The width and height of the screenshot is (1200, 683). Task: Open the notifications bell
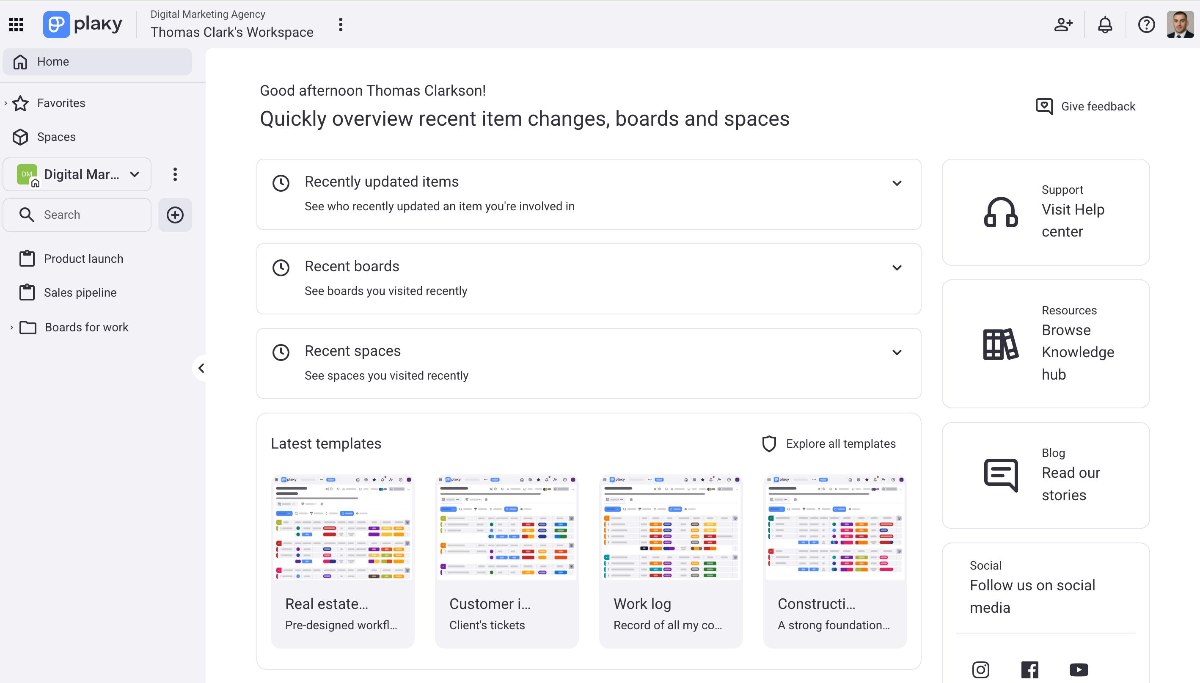coord(1105,25)
